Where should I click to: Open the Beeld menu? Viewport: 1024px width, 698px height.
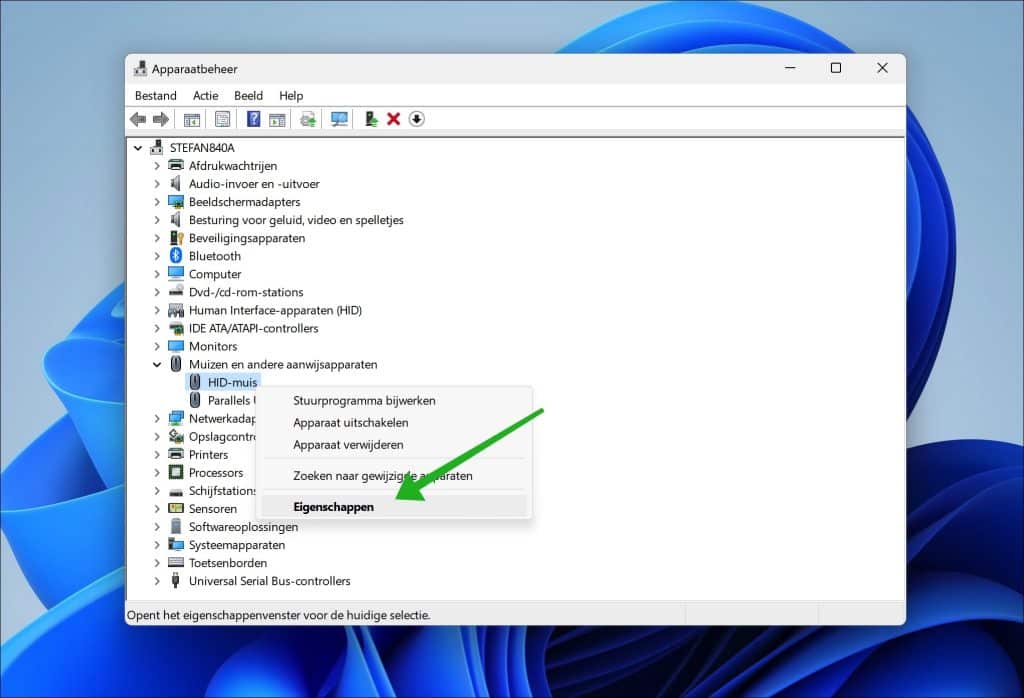(248, 96)
